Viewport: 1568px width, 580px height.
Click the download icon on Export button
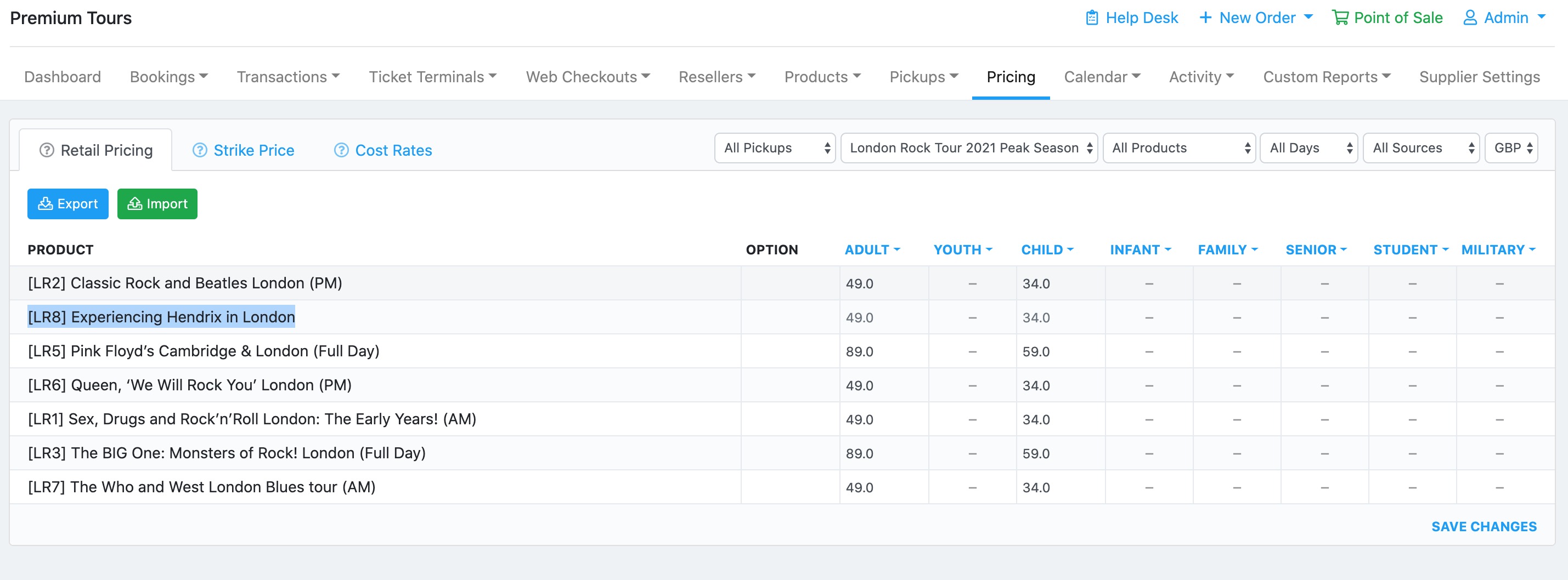pyautogui.click(x=45, y=204)
